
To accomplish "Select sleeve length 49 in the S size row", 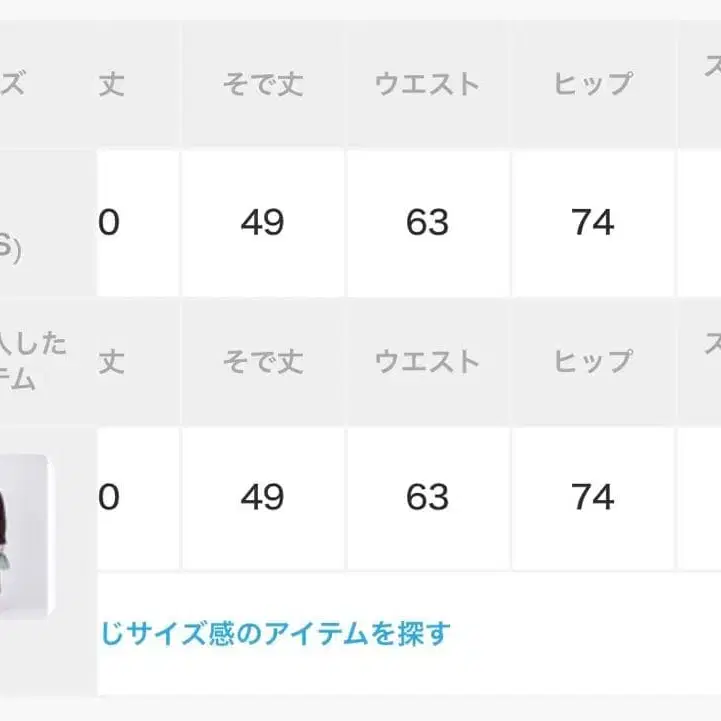I will point(263,222).
